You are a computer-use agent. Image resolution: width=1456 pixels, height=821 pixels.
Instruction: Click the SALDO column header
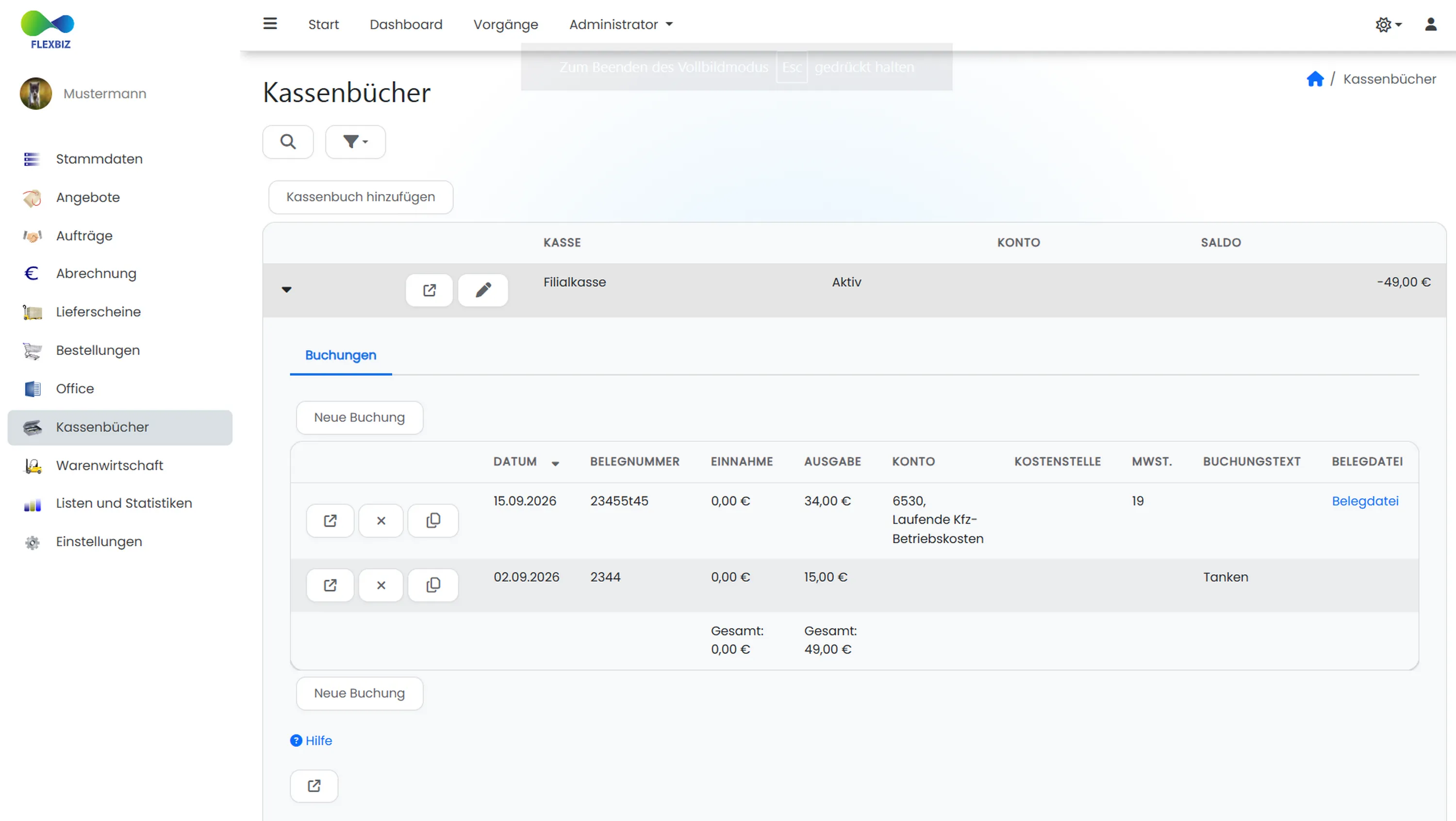1220,243
